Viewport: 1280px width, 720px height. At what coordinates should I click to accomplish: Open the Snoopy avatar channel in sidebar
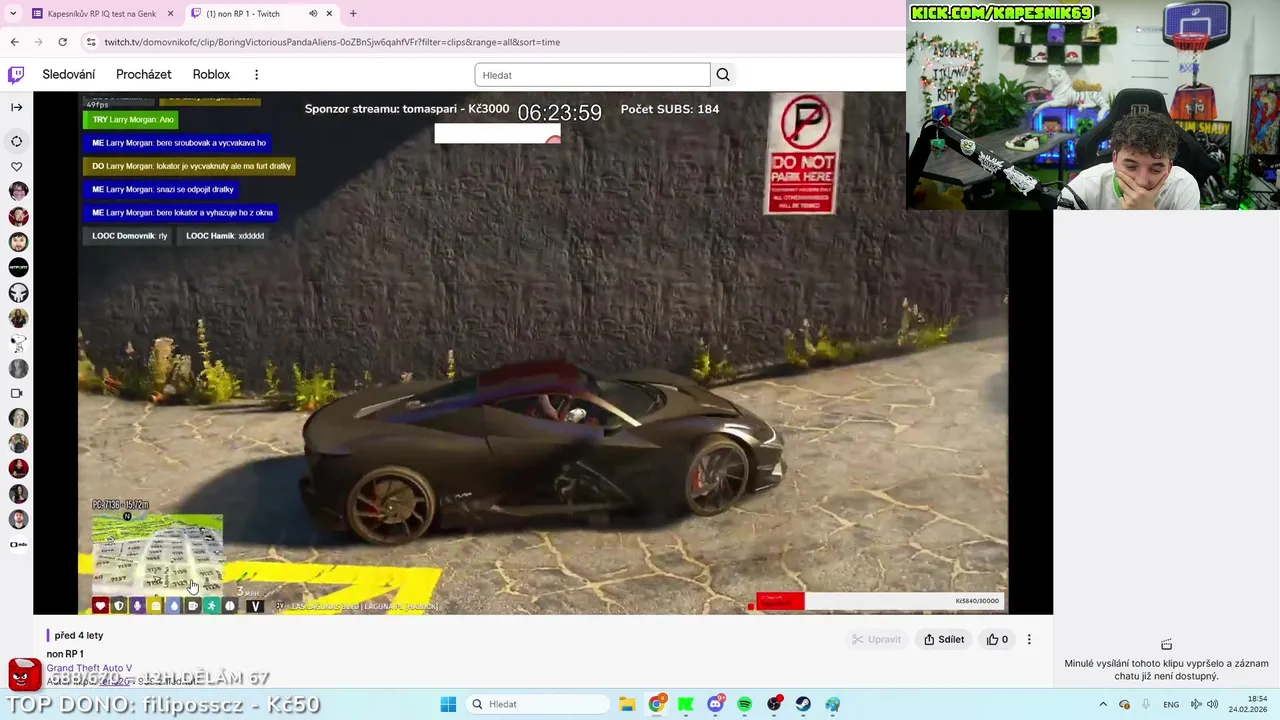click(x=18, y=343)
